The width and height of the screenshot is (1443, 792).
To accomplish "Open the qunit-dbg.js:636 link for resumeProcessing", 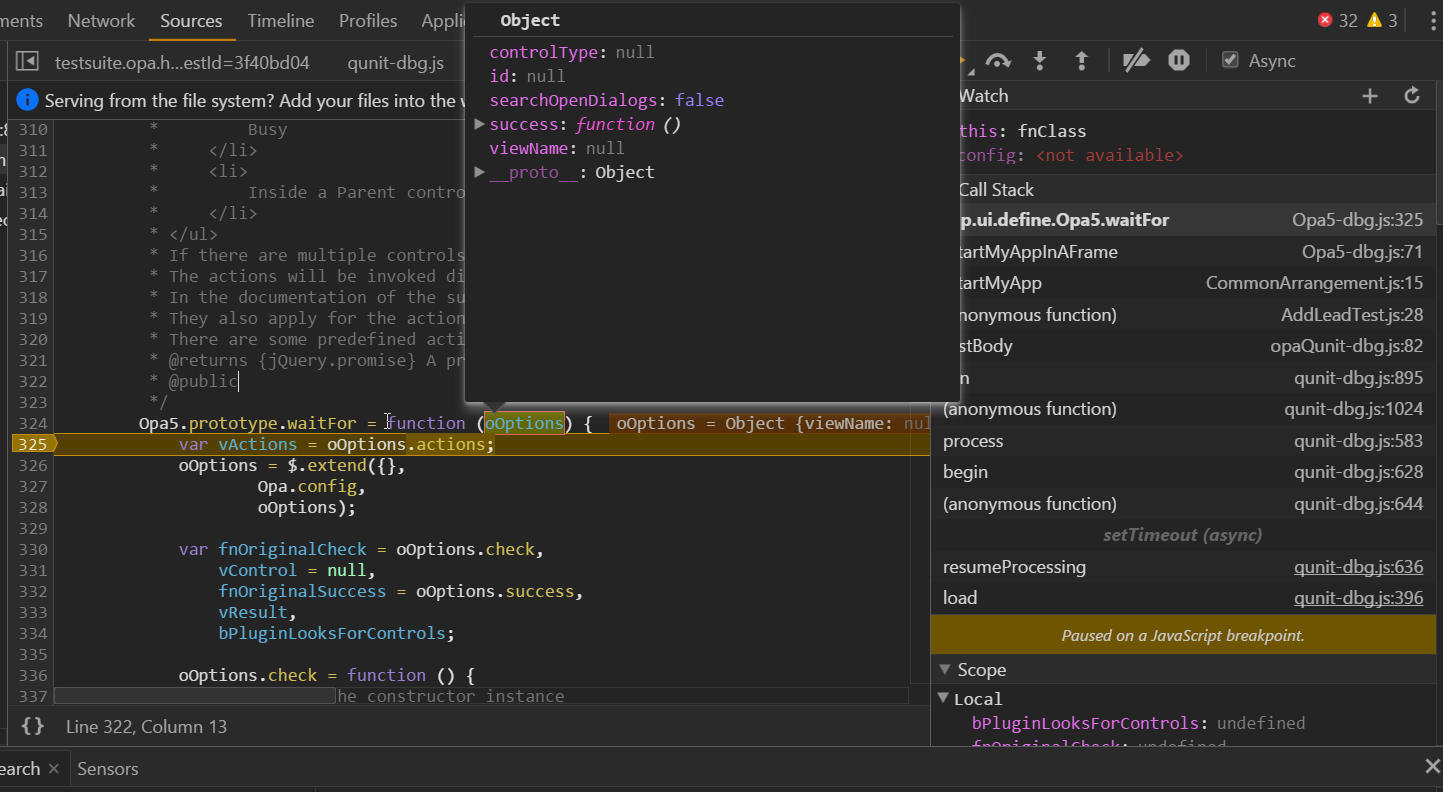I will click(1358, 567).
